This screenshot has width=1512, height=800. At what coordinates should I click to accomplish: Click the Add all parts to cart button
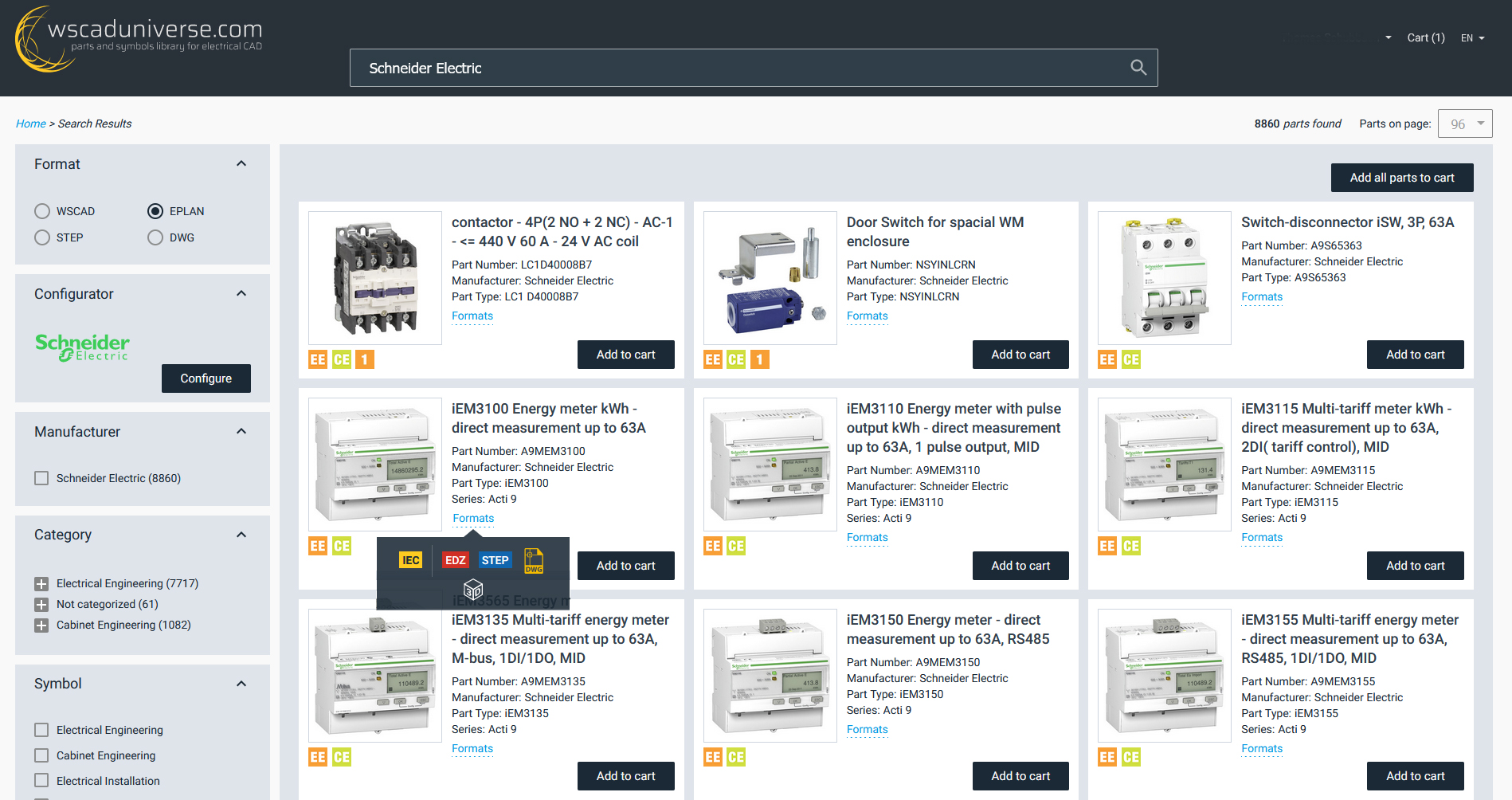(x=1401, y=178)
